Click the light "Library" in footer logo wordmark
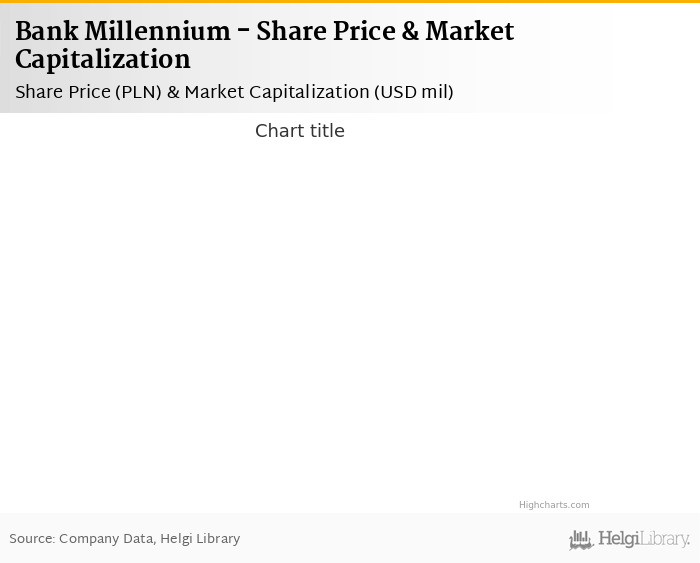Image resolution: width=700 pixels, height=563 pixels. (x=665, y=540)
